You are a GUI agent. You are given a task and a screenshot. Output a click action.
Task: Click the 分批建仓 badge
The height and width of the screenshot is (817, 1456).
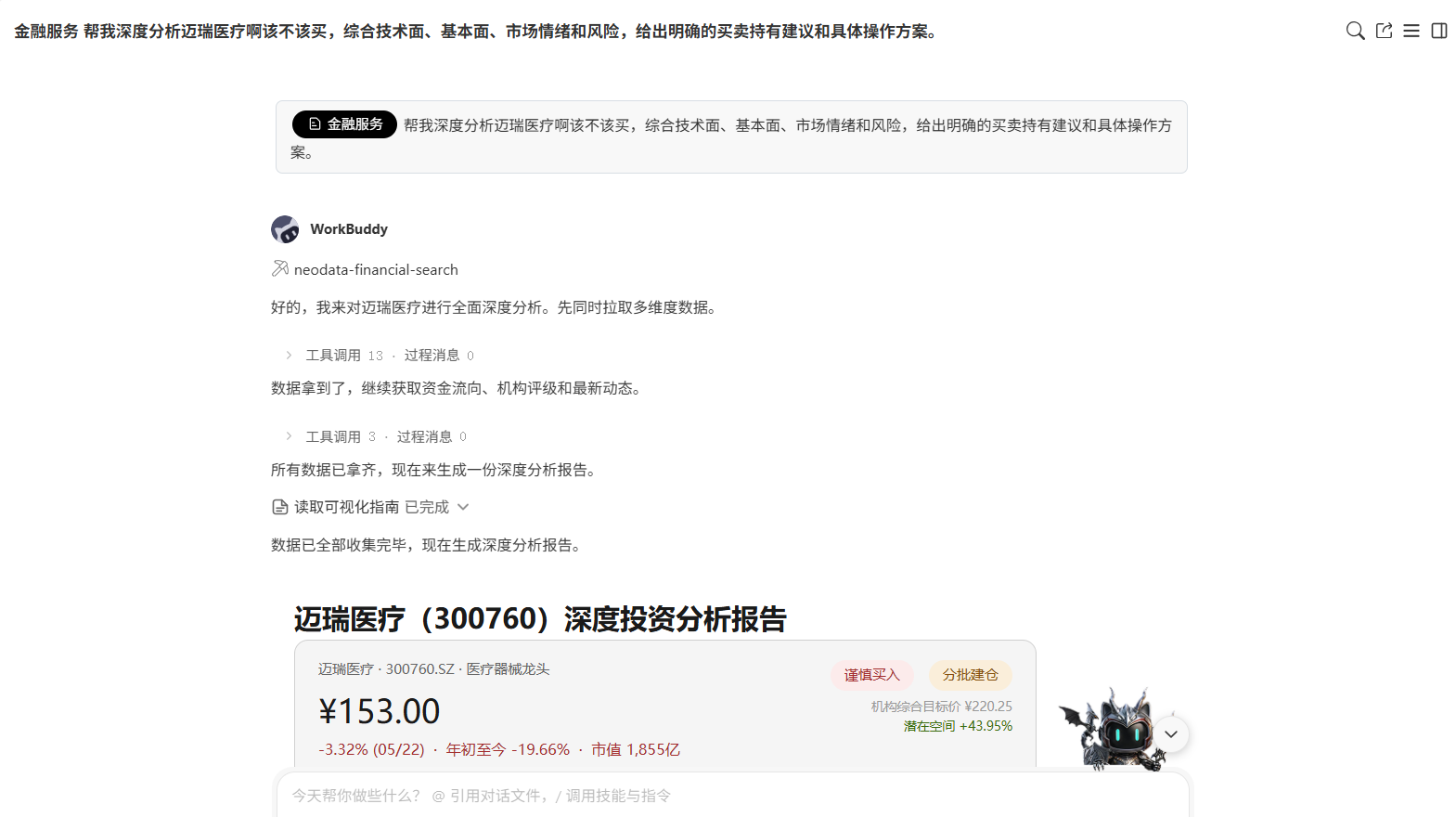[x=971, y=675]
